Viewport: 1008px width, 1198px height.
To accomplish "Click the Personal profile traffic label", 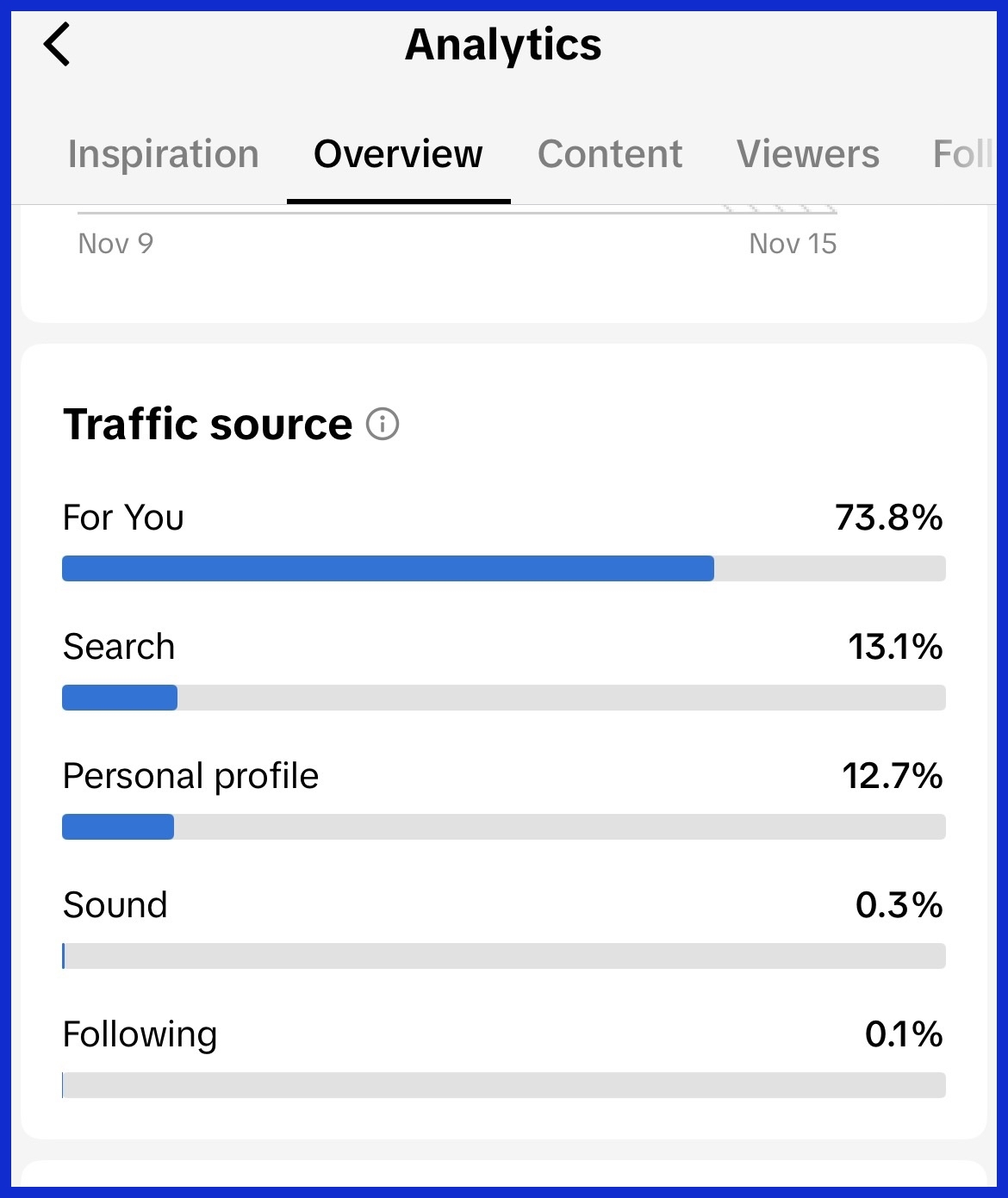I will pos(191,775).
